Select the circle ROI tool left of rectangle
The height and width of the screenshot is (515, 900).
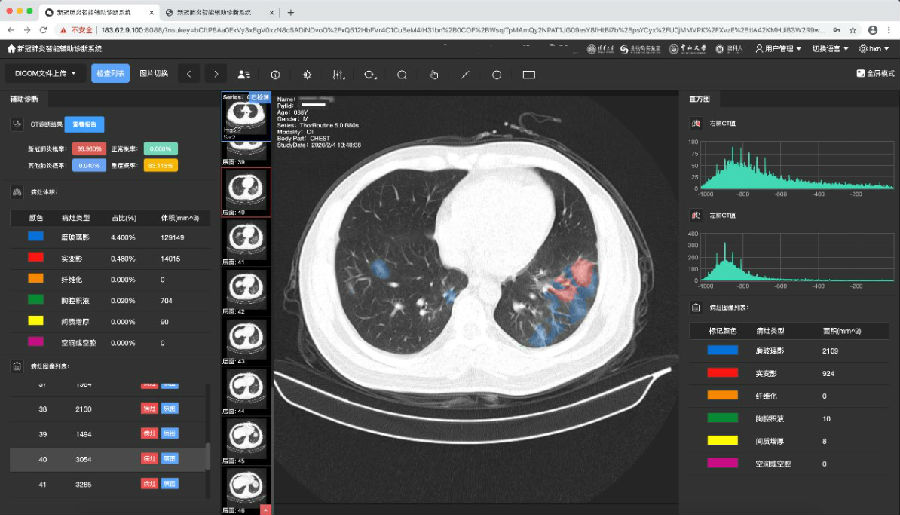pyautogui.click(x=497, y=74)
